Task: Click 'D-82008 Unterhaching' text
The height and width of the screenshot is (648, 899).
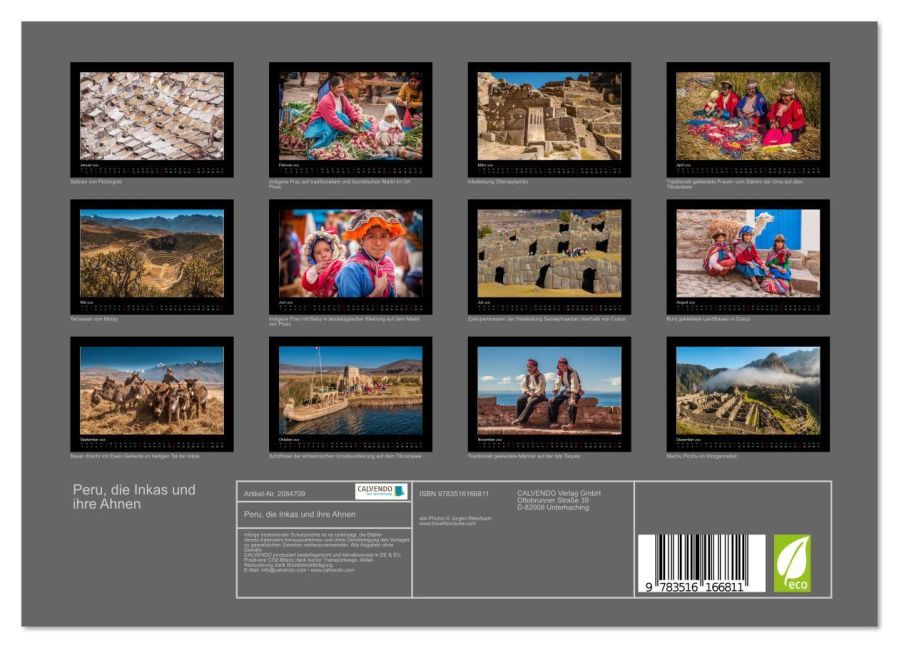Action: tap(553, 507)
